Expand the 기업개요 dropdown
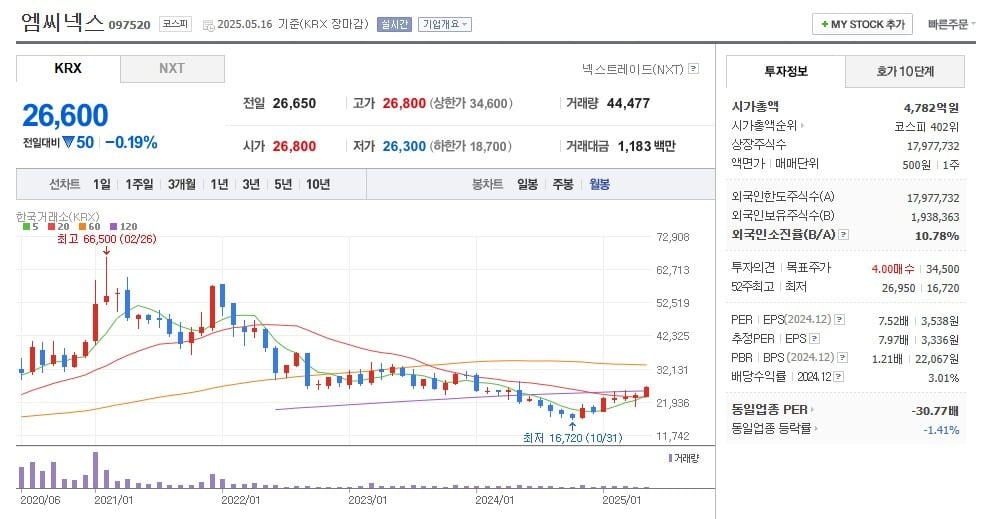Viewport: 987px width, 519px height. tap(444, 25)
